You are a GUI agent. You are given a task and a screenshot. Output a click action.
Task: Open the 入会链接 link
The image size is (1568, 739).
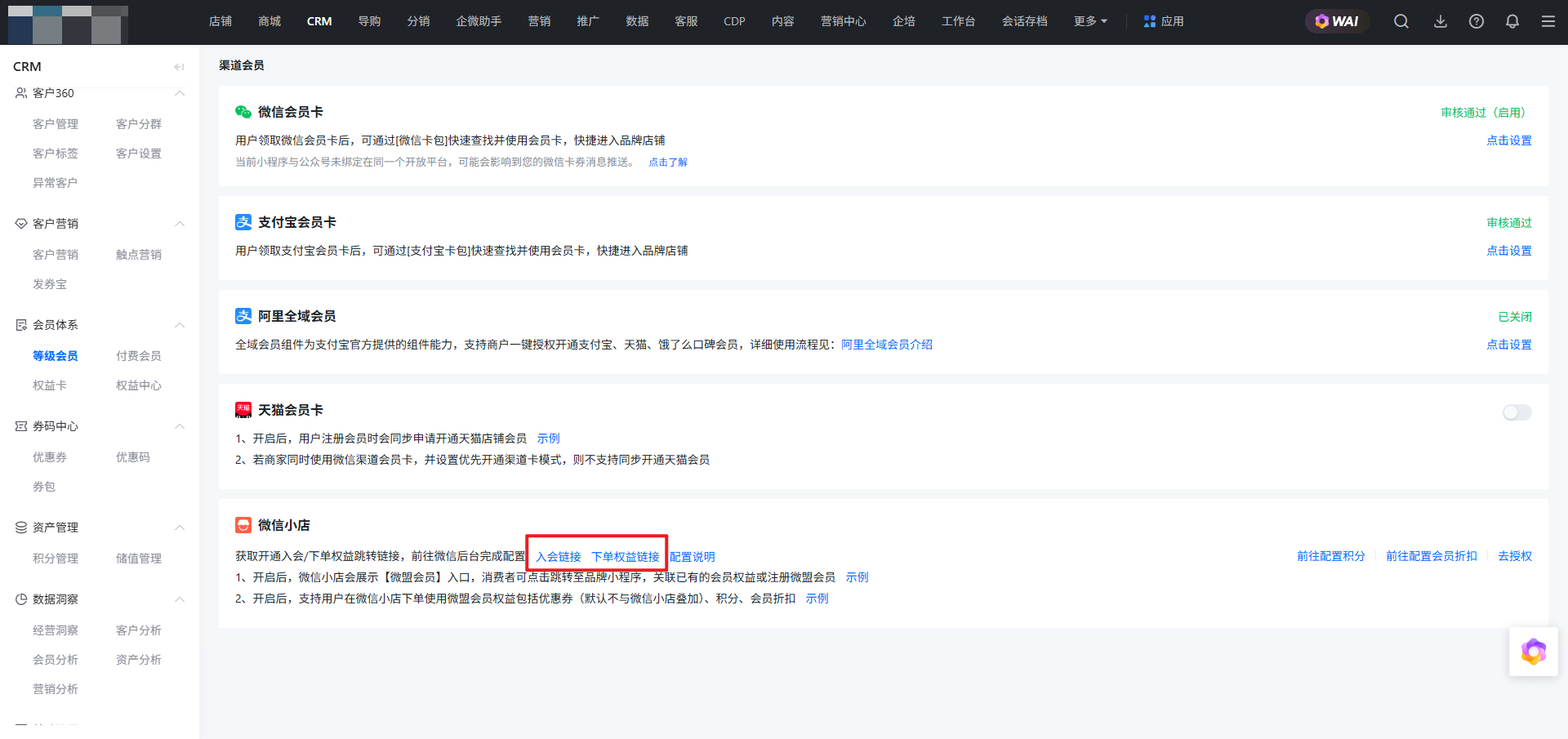click(x=559, y=557)
